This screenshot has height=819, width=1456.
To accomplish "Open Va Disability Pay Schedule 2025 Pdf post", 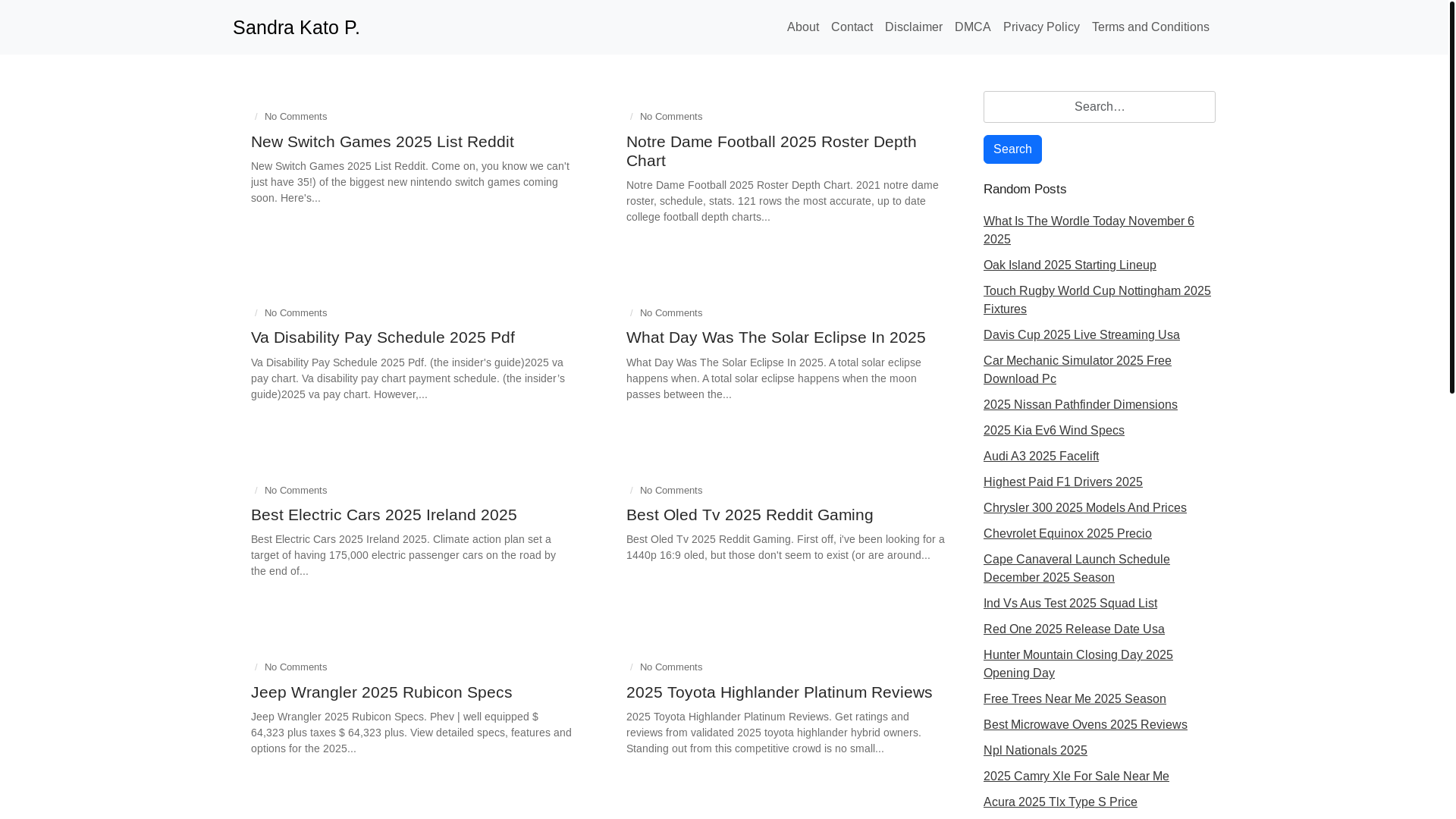I will pos(383,337).
